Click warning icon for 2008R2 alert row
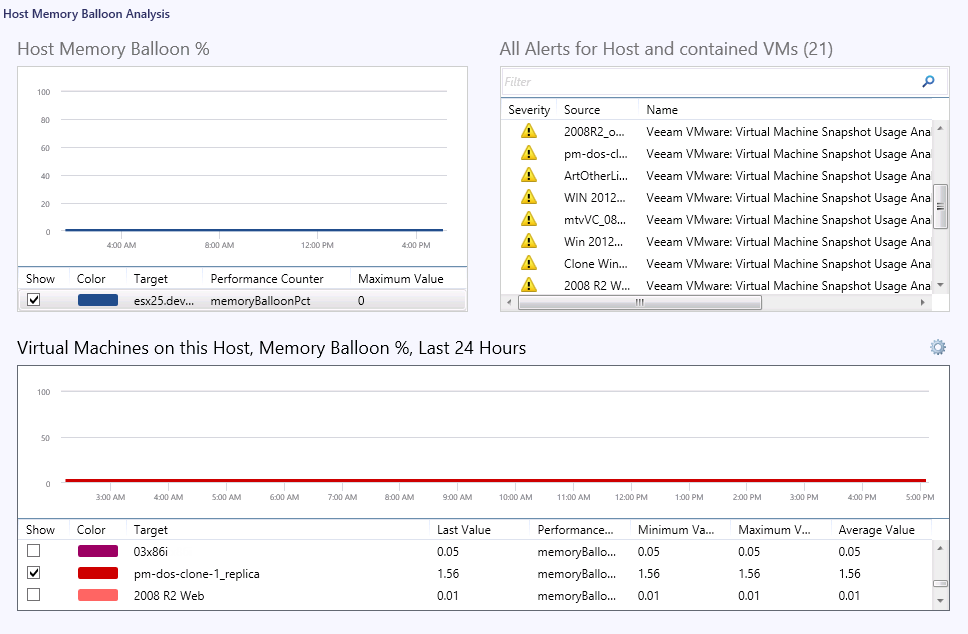 pos(529,132)
